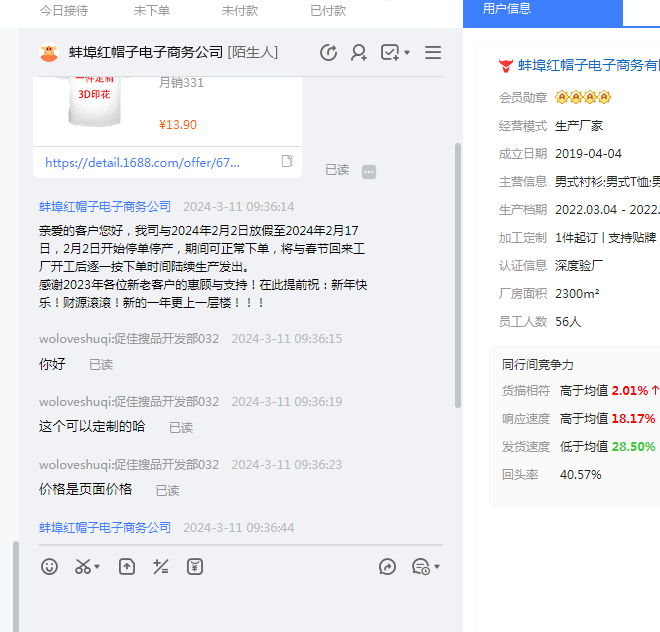Click the more options bubble beside 已读

[x=369, y=171]
